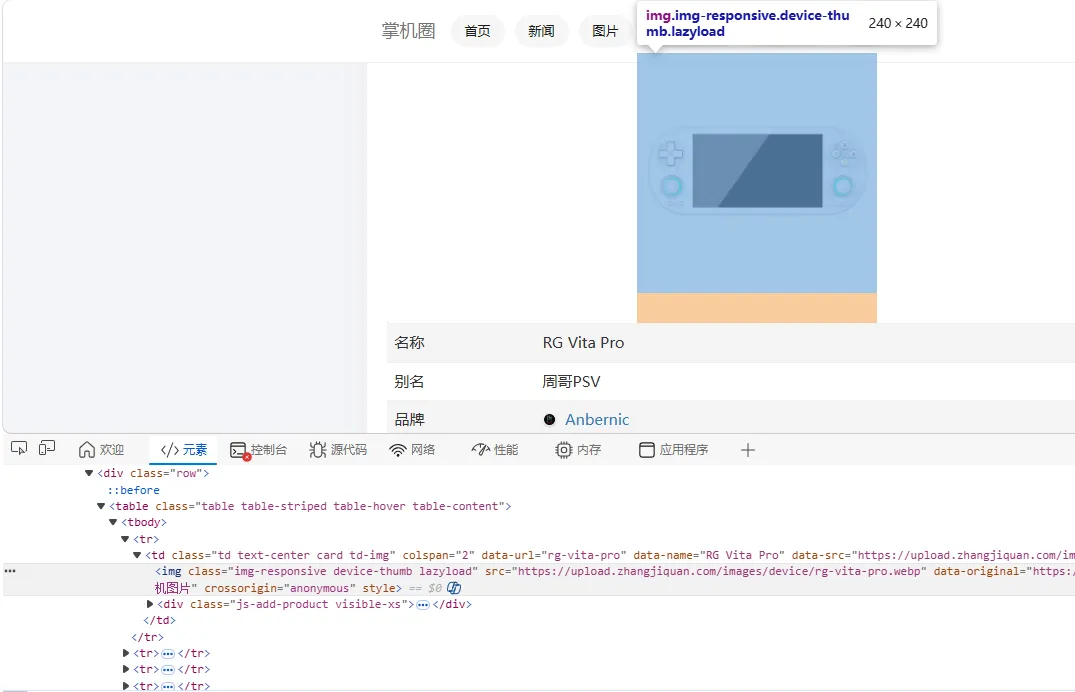Open the 掌机圈 site logo link
The height and width of the screenshot is (692, 1075).
pyautogui.click(x=409, y=31)
